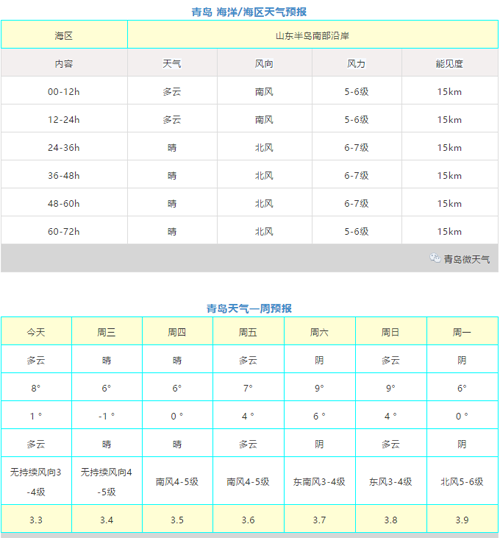500x538 pixels.
Task: Click the 东南风3-4级 wind cell
Action: (320, 481)
